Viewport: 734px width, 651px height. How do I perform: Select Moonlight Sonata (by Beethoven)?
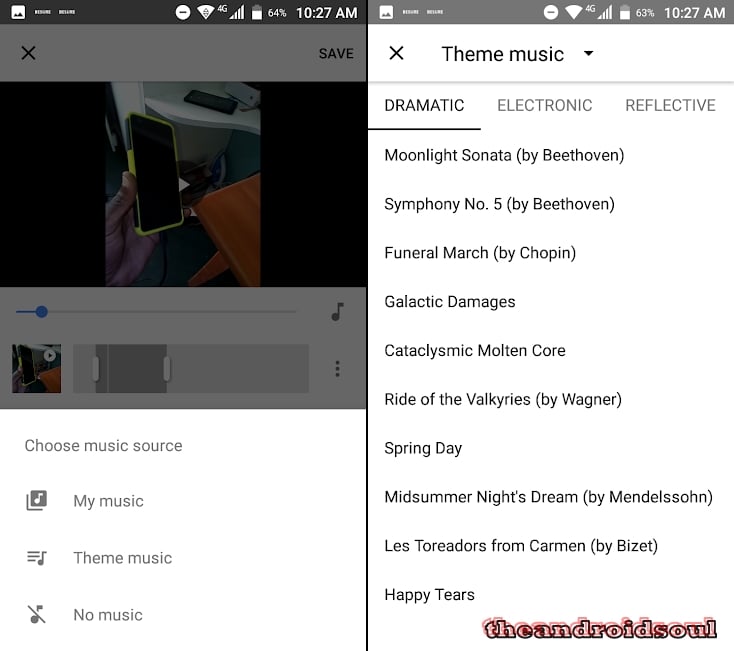coord(551,155)
